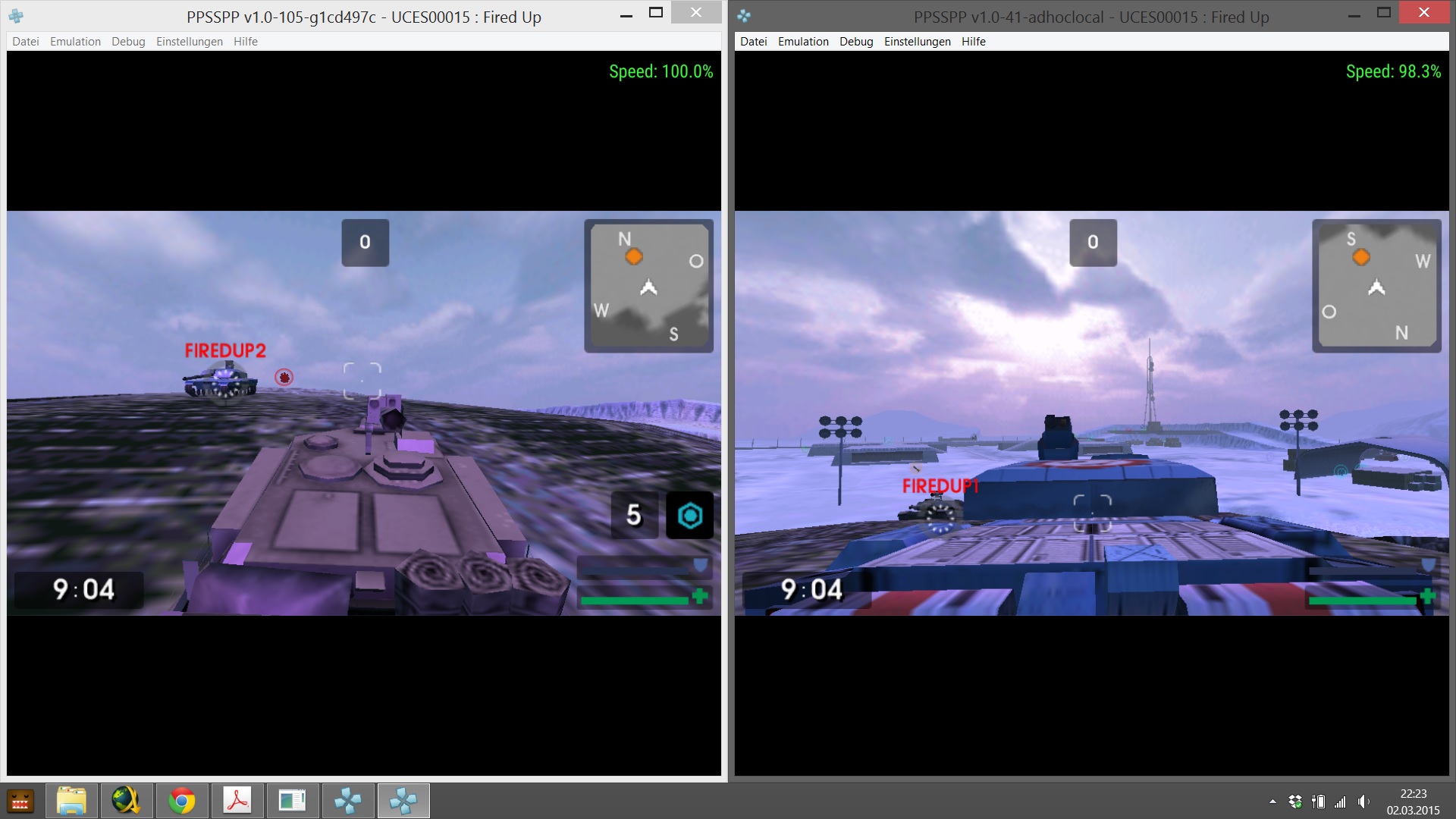Launch Google Chrome from the taskbar

click(182, 801)
